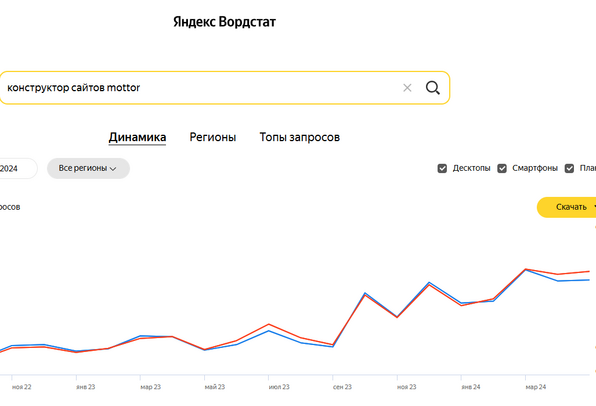Select the май 23 axis label
596x406 pixels.
215,387
